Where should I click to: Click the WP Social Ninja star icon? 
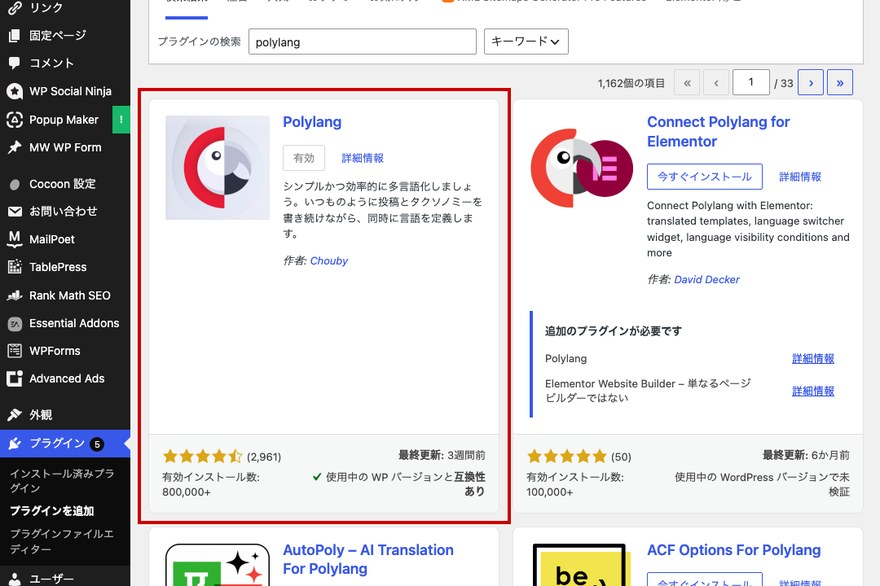15,91
